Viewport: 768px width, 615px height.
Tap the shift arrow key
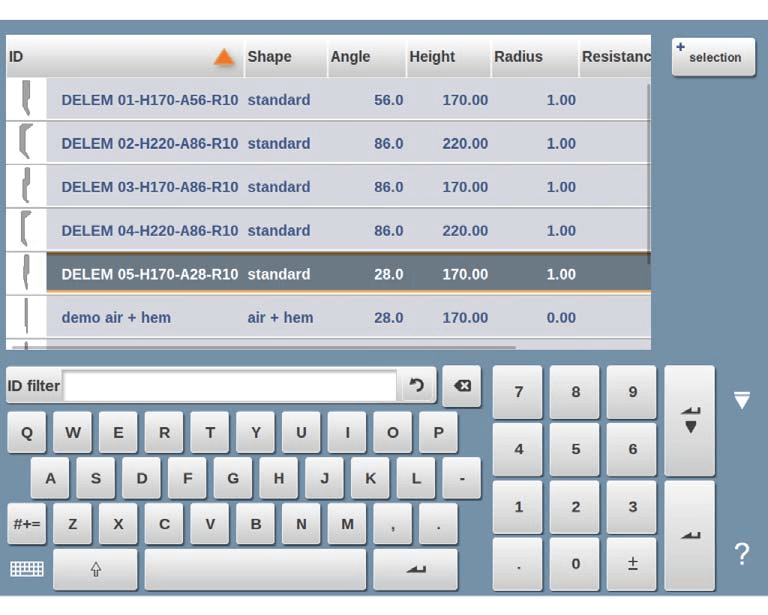coord(96,569)
